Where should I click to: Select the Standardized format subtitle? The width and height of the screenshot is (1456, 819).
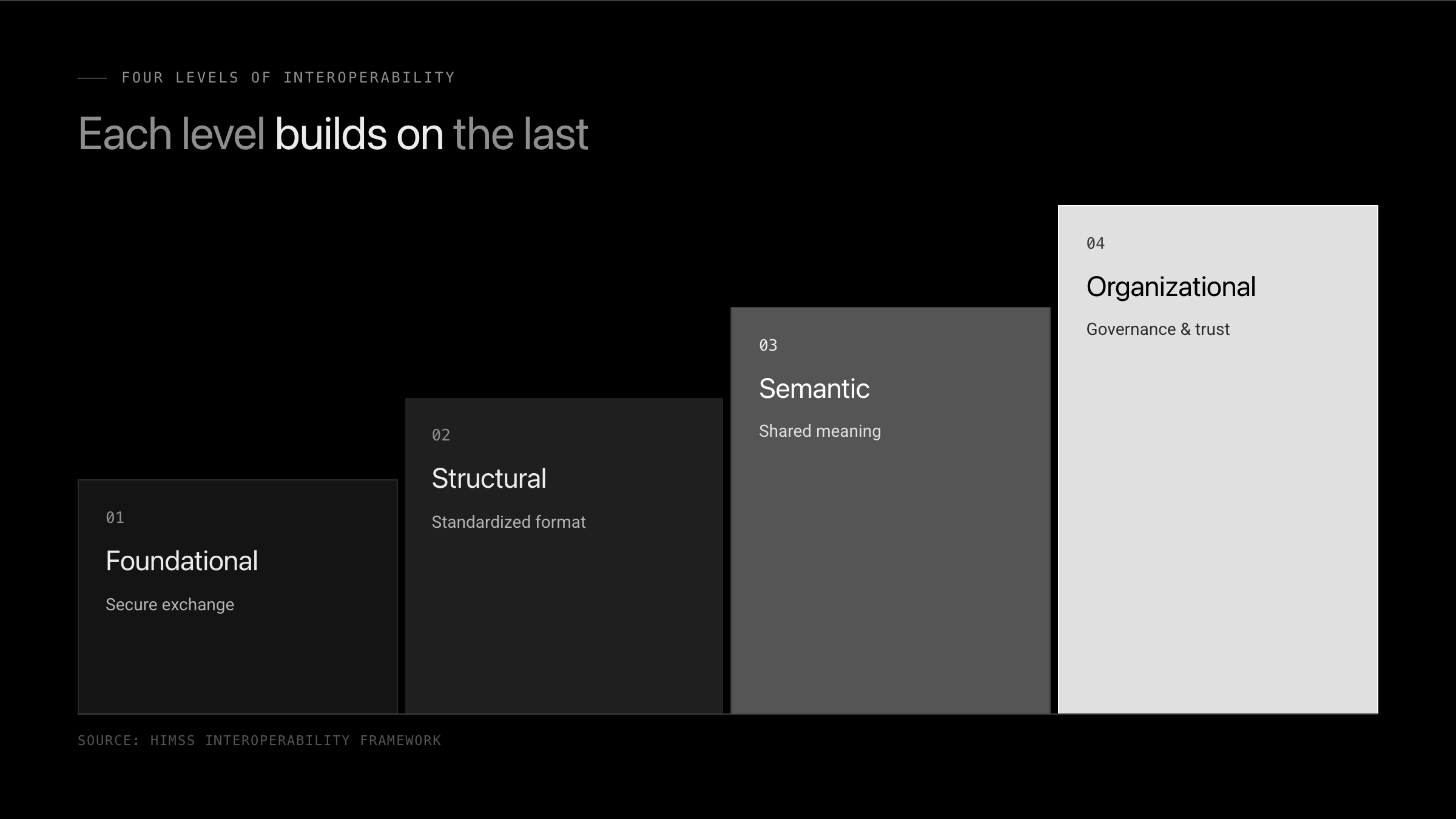pyautogui.click(x=508, y=522)
